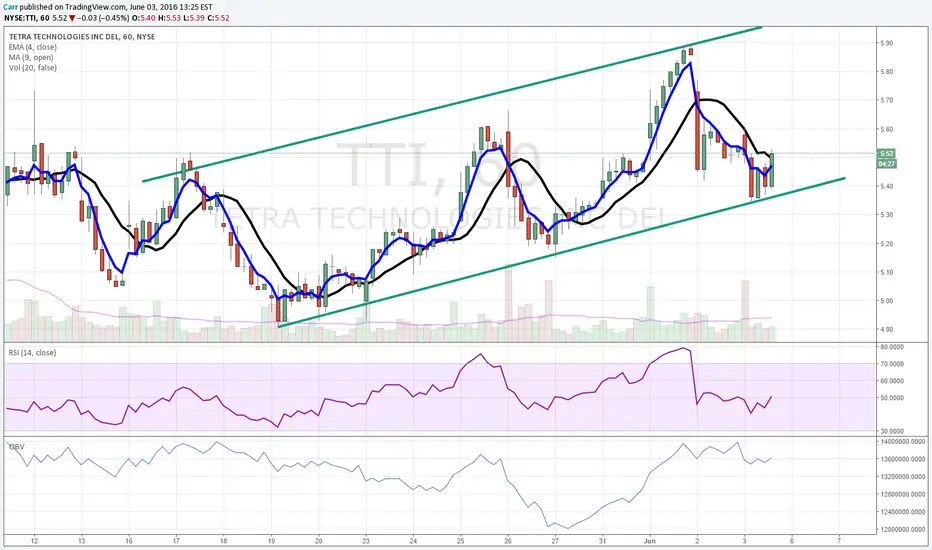Screen dimensions: 932x550
Task: Click 5.70 on the price axis
Action: [886, 100]
